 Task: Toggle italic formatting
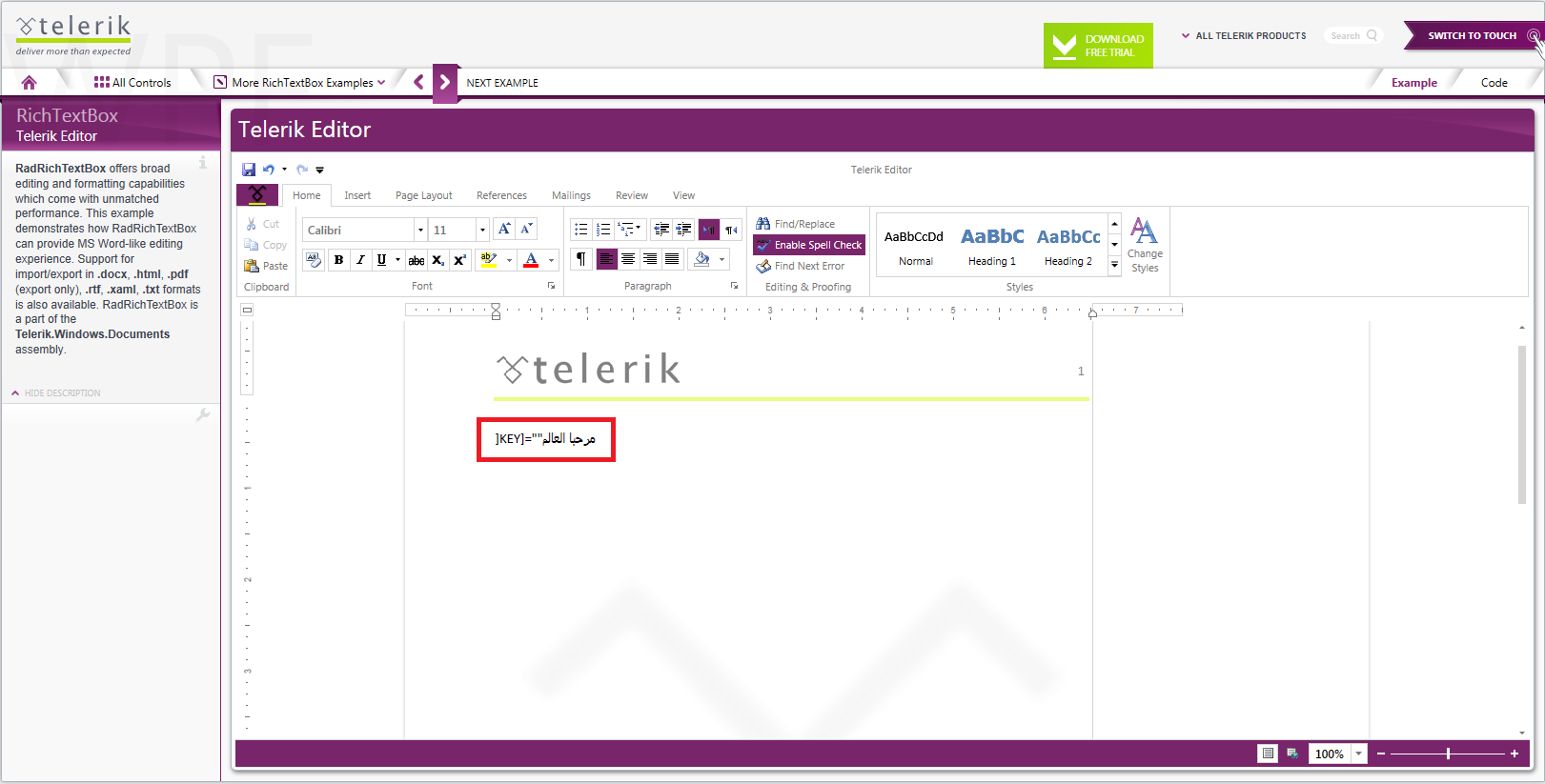[x=360, y=260]
